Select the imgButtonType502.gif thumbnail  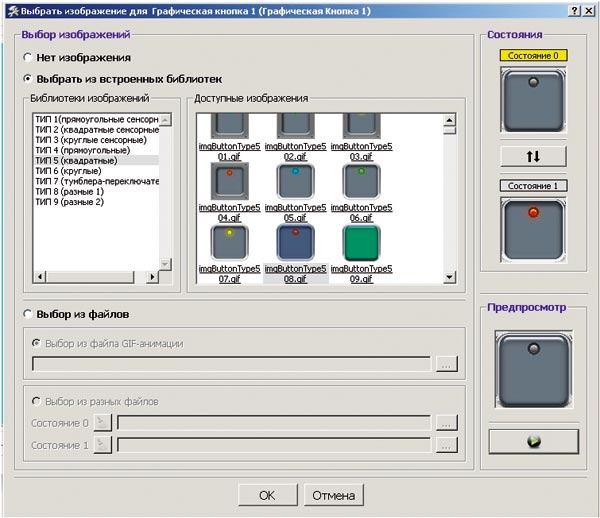295,126
